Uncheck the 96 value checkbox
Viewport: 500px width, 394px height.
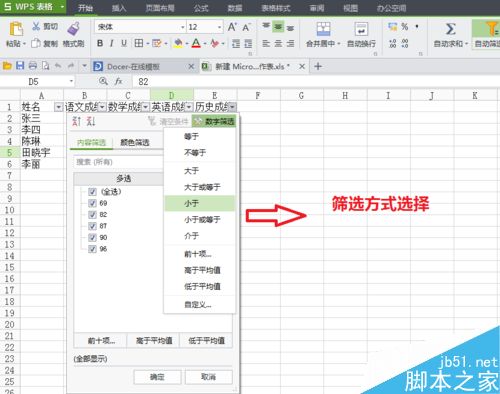point(92,249)
